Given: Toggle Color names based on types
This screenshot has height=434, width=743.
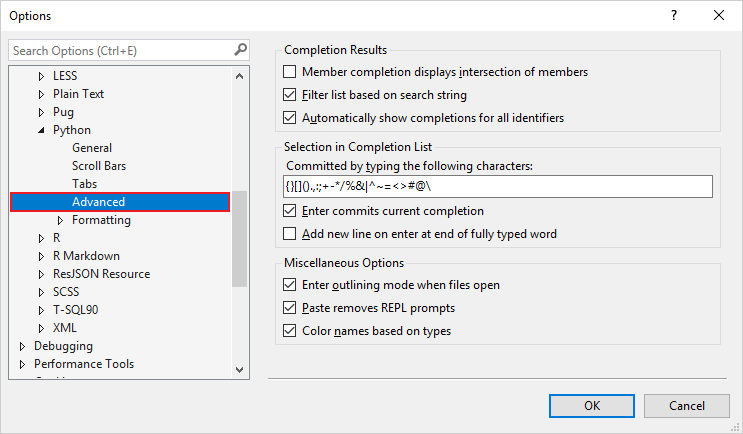Looking at the screenshot, I should tap(291, 331).
